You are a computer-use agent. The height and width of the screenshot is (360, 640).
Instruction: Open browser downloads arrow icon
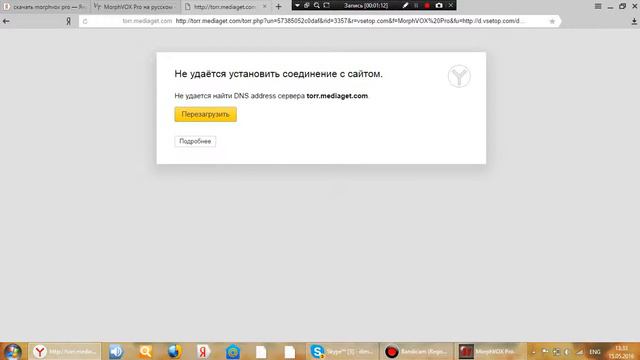634,22
